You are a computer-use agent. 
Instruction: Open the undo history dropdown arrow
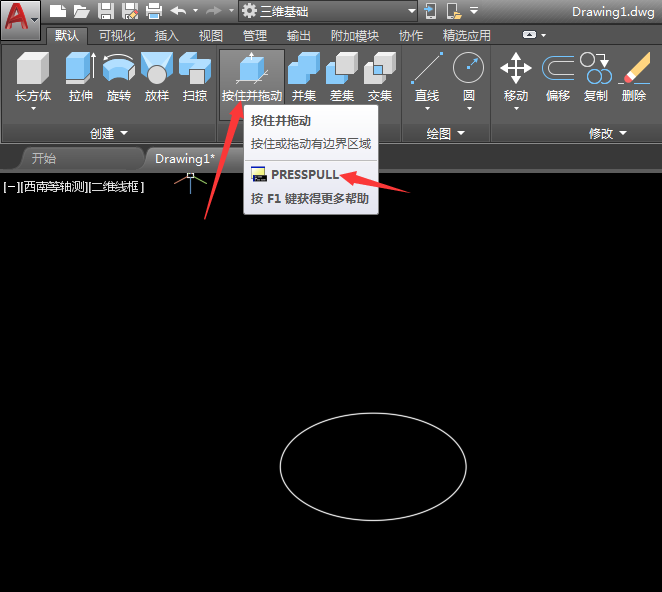pyautogui.click(x=195, y=11)
